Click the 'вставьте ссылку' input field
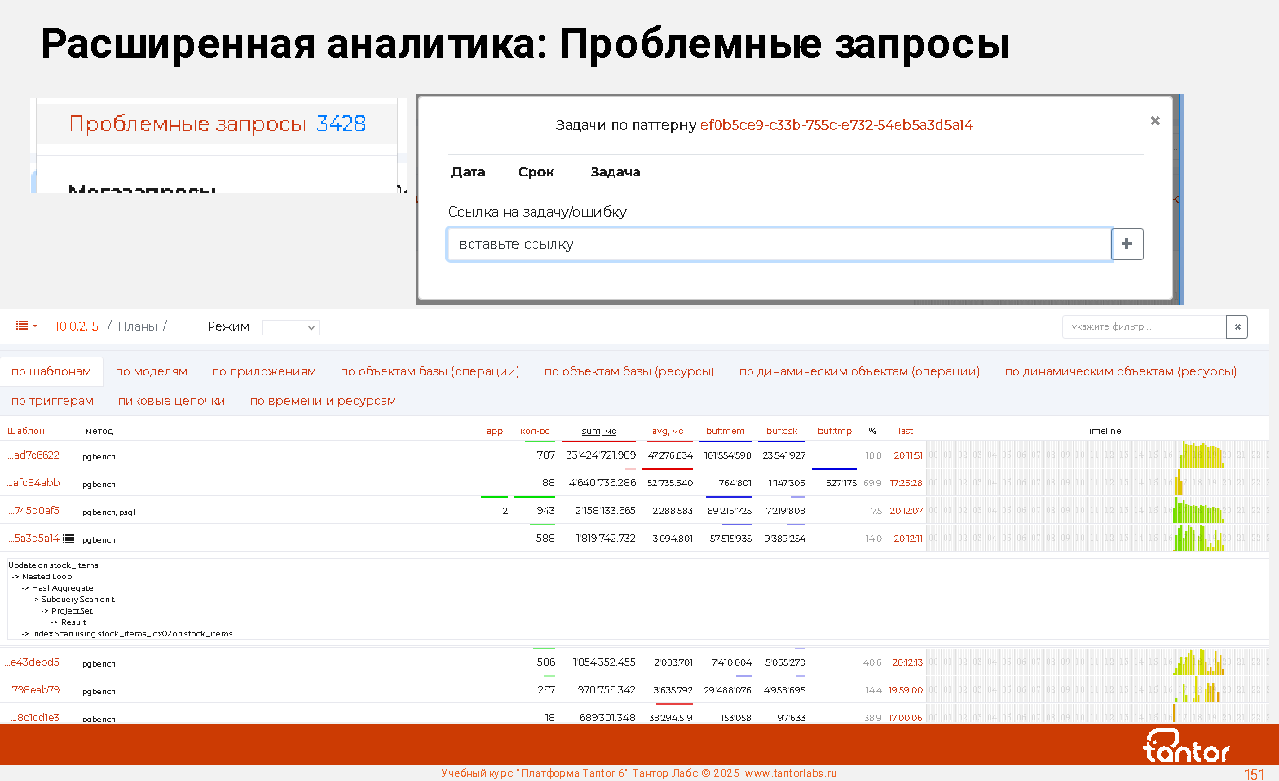This screenshot has width=1279, height=781. point(778,244)
